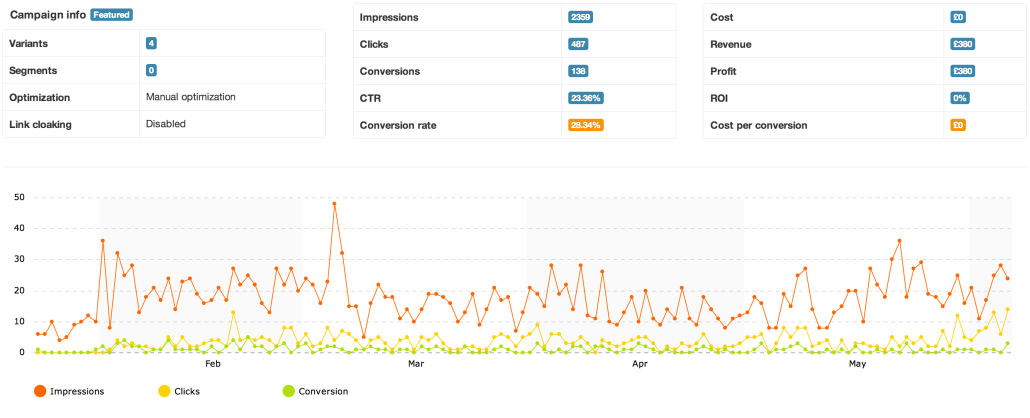The image size is (1030, 418).
Task: Click the Link cloaking Disabled value
Action: point(166,124)
